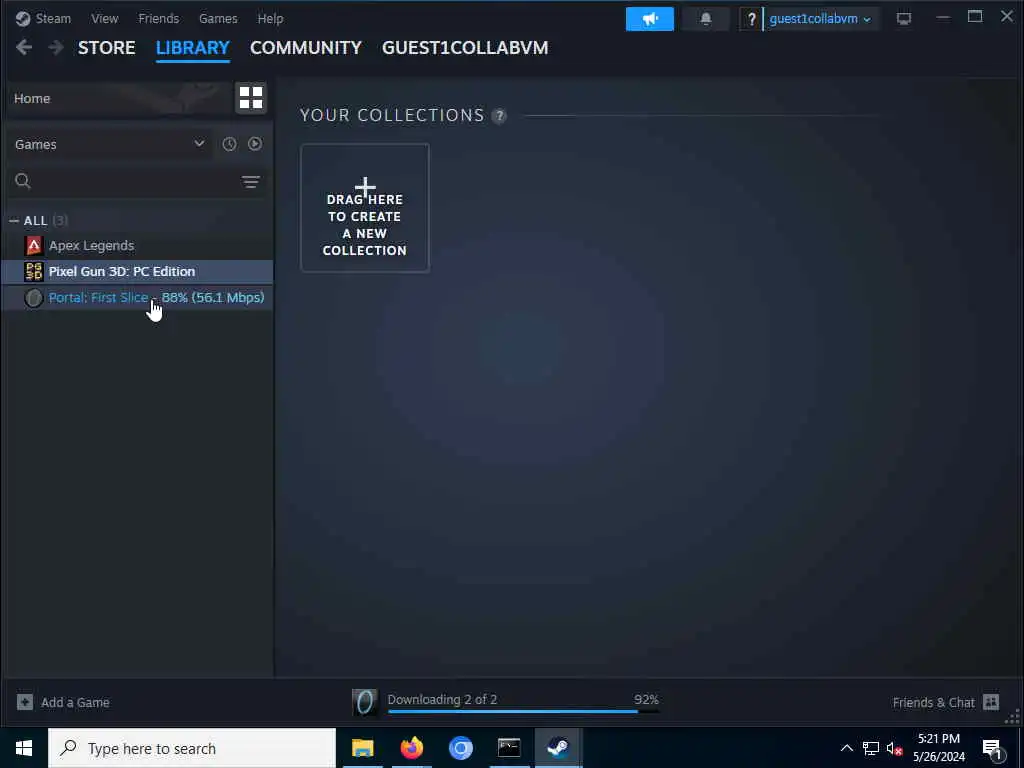This screenshot has height=768, width=1024.
Task: Expand the guest1collabvm account menu
Action: pos(820,19)
